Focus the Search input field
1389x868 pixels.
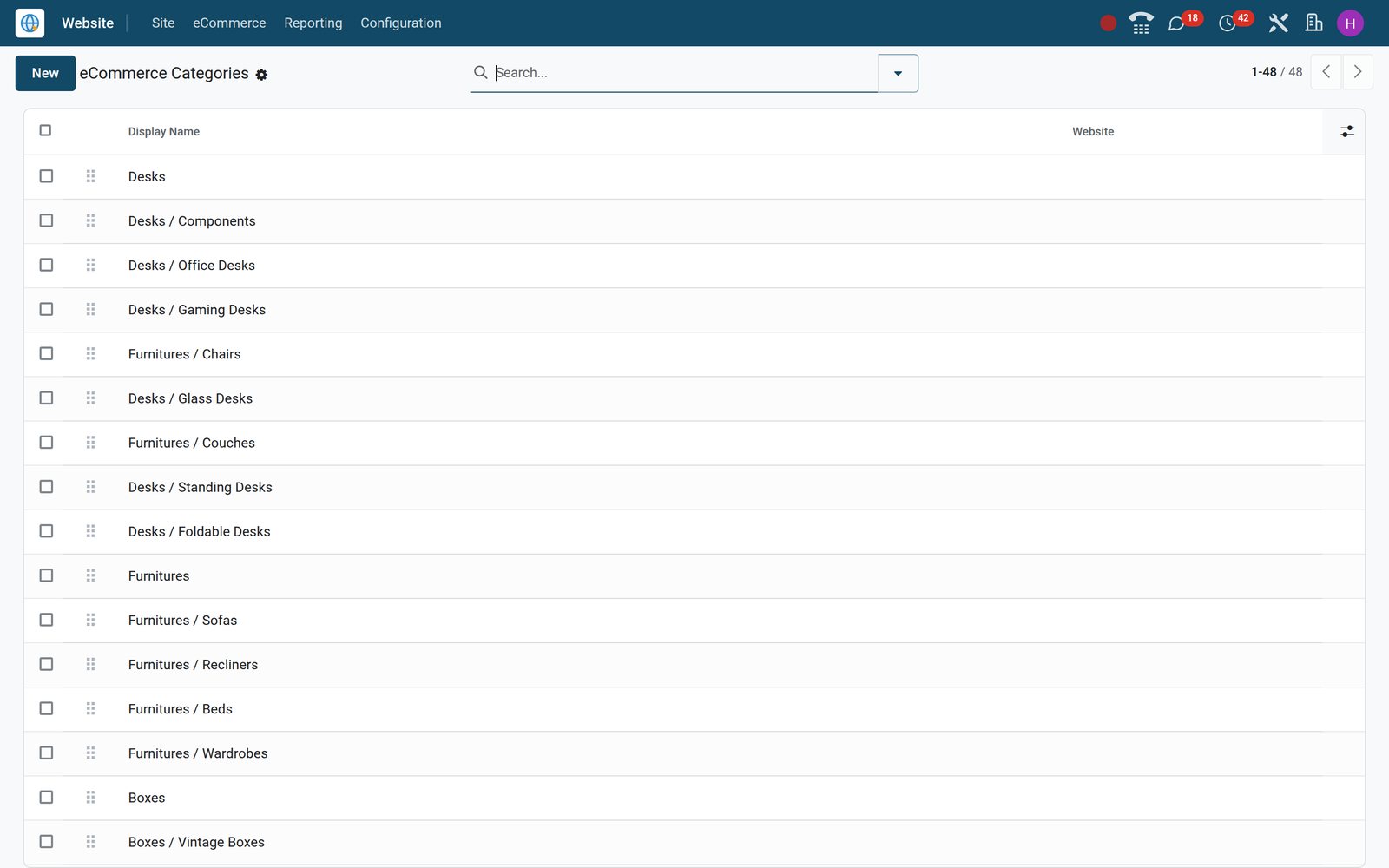[684, 72]
